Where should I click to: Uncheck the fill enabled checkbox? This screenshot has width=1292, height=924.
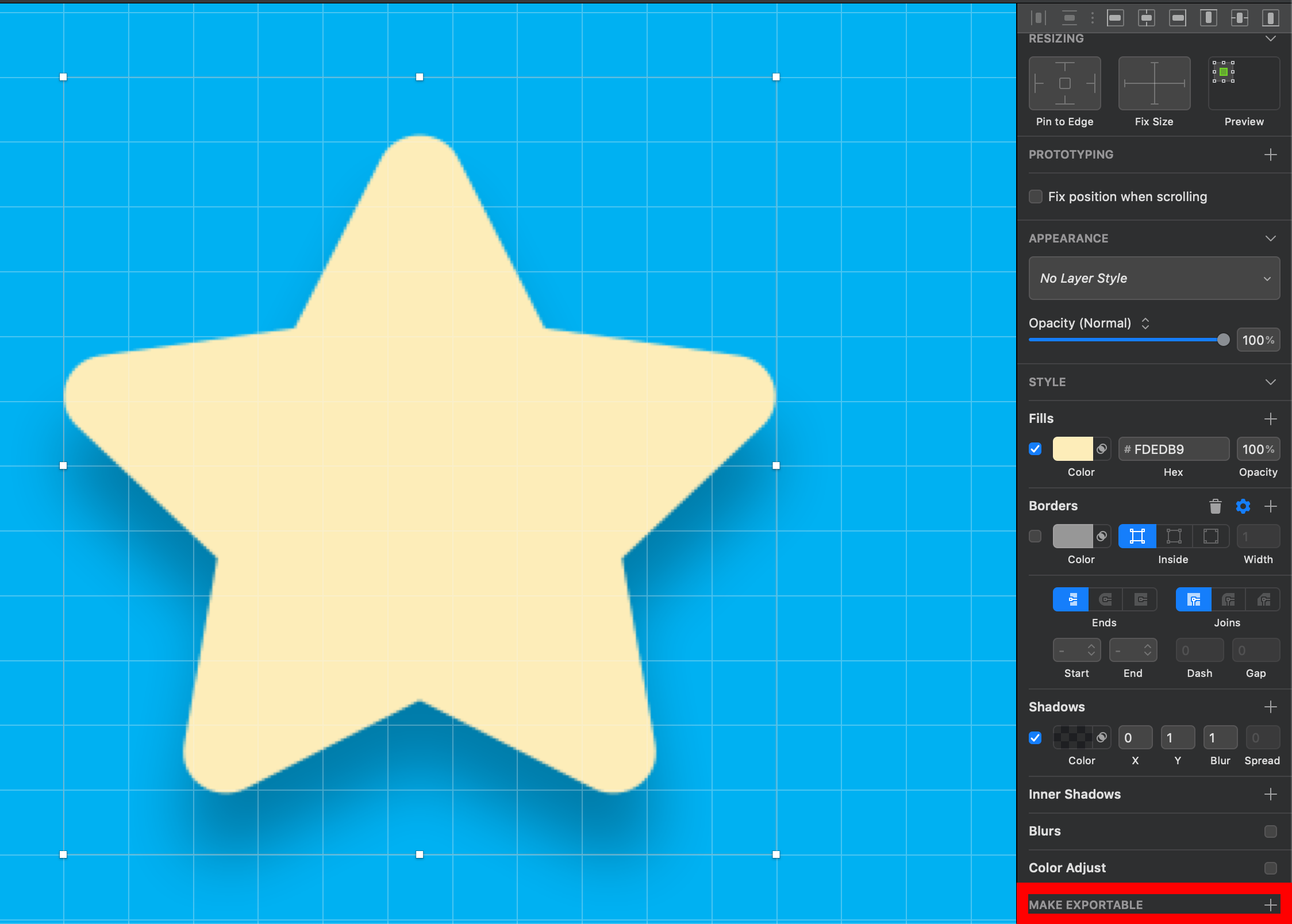point(1036,449)
